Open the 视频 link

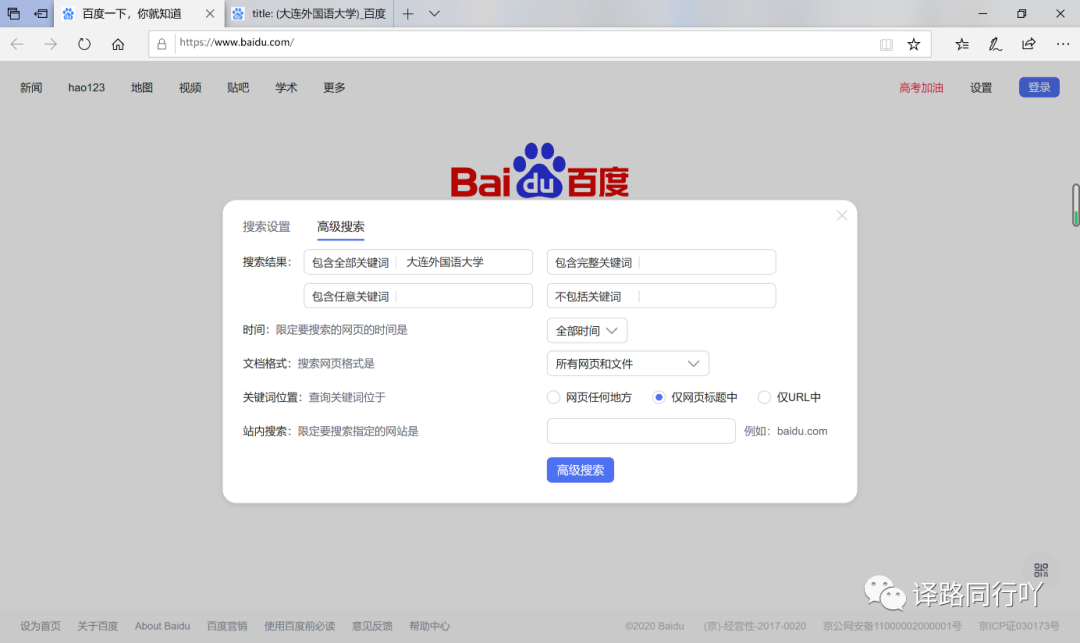click(x=190, y=87)
